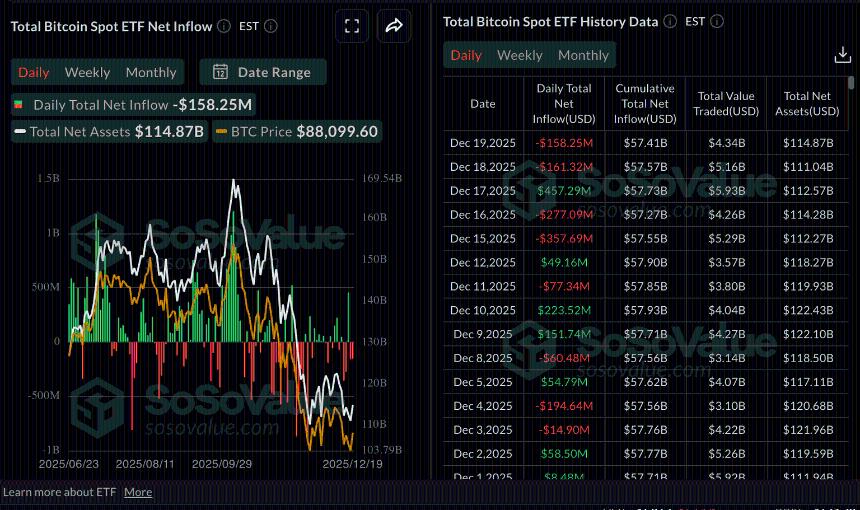Click the $5.93B traded value cell
This screenshot has width=860, height=510.
tap(726, 191)
